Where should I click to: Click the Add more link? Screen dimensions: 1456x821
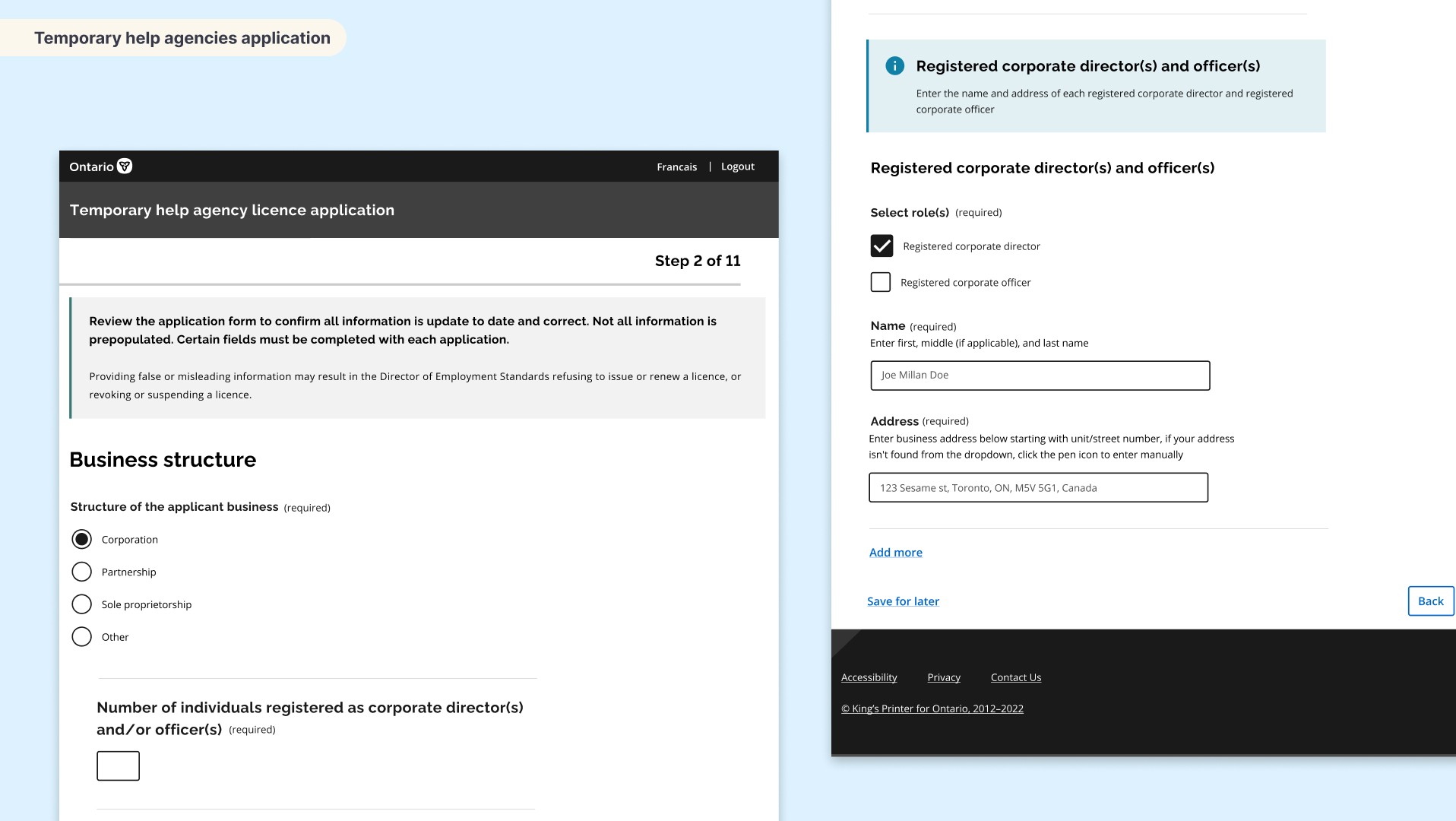pos(896,553)
